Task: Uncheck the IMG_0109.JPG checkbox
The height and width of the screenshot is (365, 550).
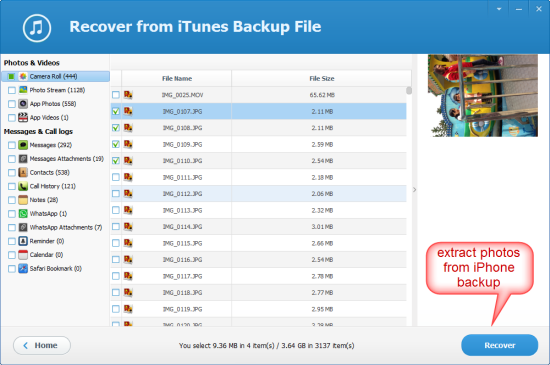Action: tap(116, 144)
